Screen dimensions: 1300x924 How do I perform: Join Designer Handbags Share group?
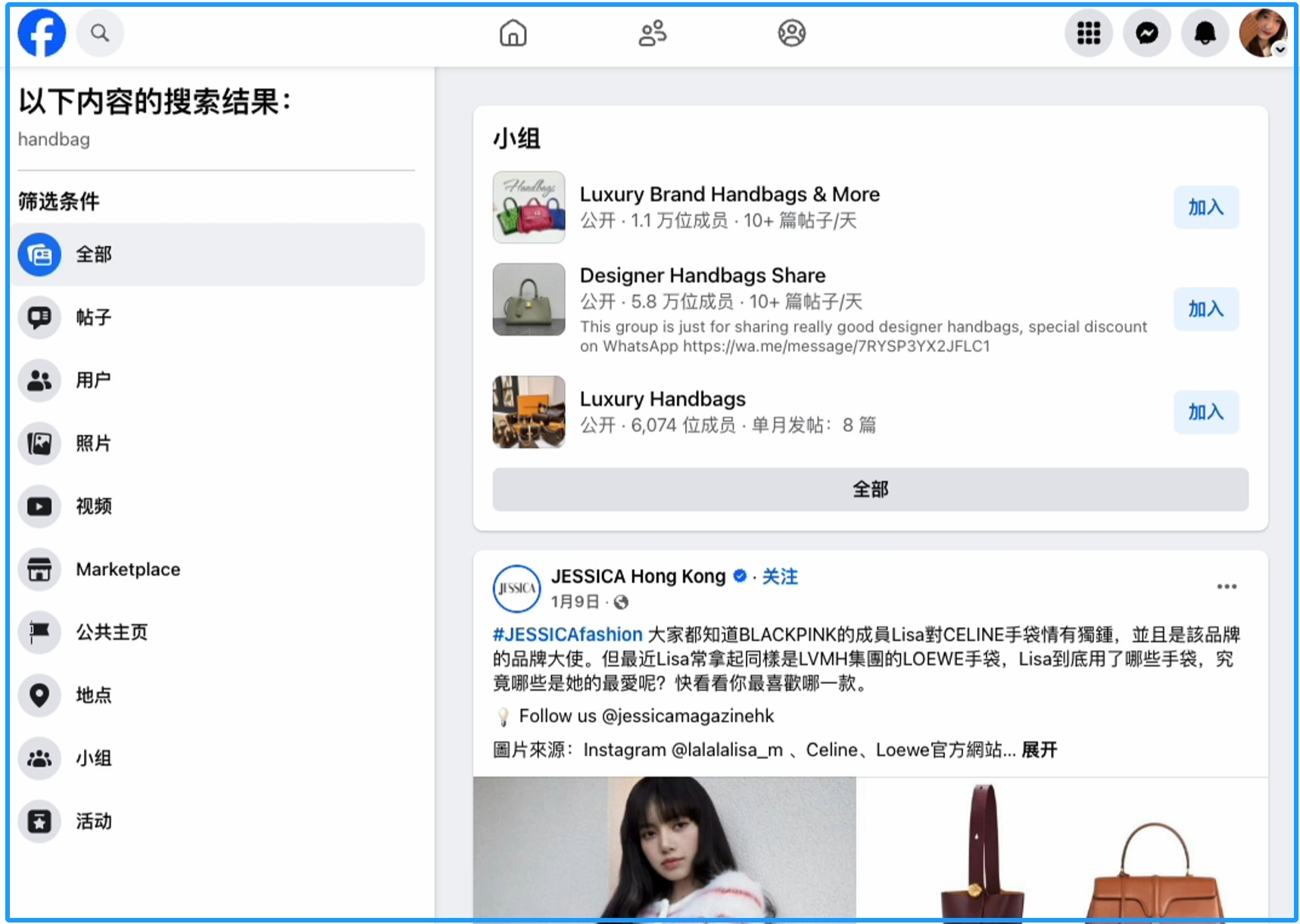[x=1206, y=309]
